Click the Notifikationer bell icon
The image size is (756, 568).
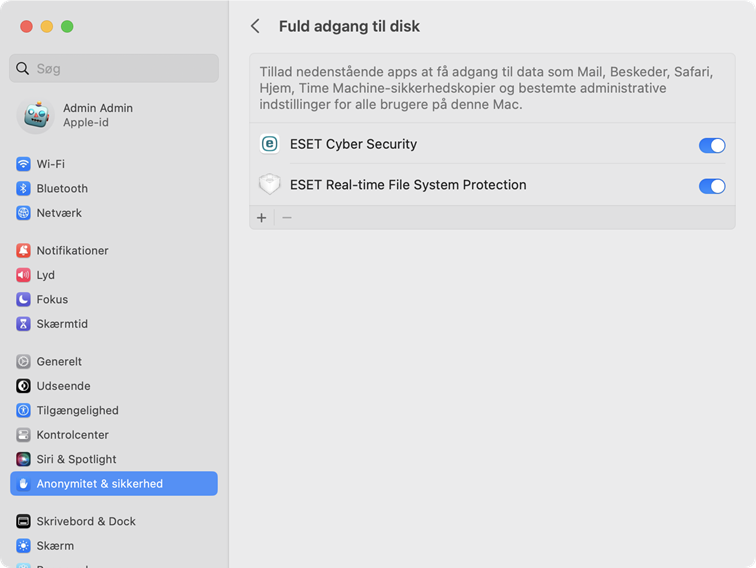[x=23, y=250]
